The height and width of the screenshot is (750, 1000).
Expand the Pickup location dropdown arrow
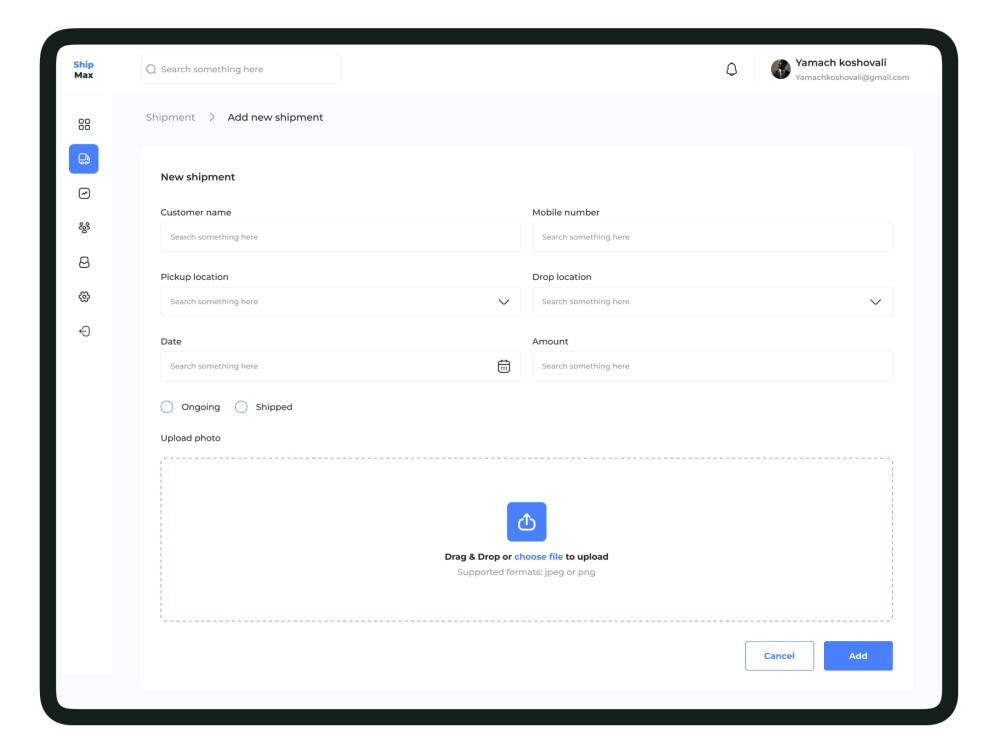pos(504,302)
